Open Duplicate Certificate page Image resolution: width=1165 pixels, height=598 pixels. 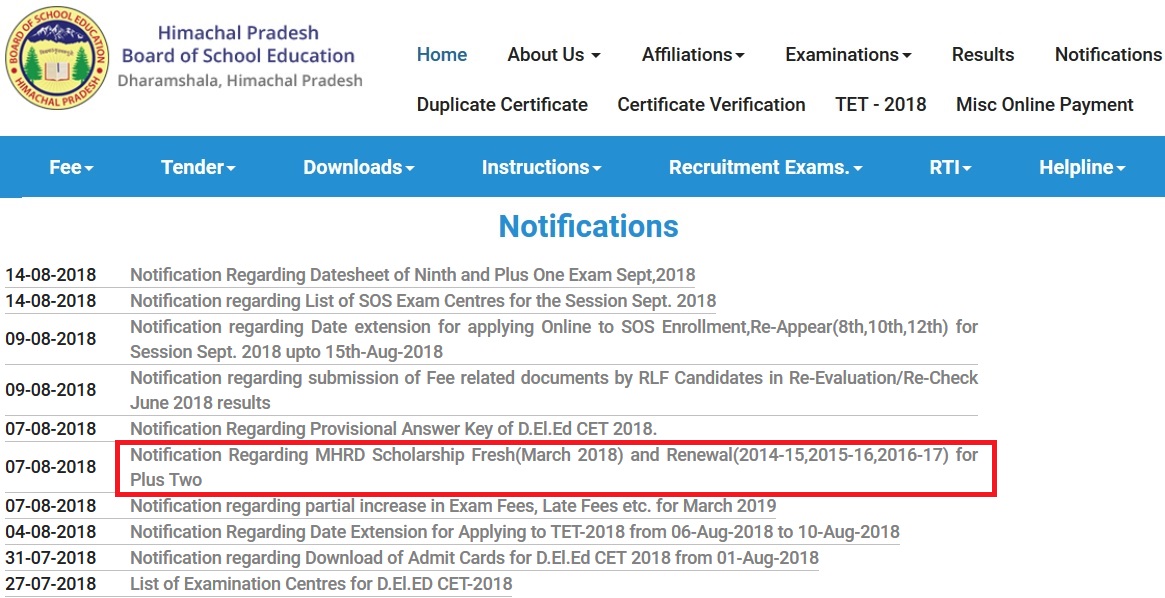pos(502,105)
